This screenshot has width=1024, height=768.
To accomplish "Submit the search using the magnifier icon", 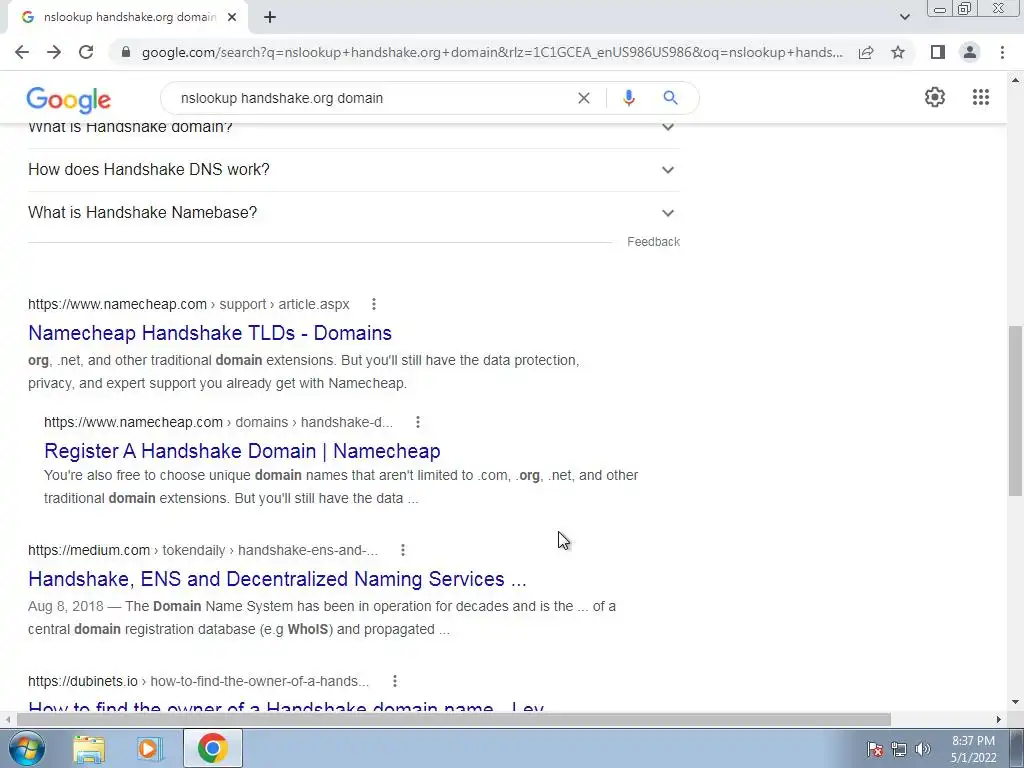I will (670, 98).
